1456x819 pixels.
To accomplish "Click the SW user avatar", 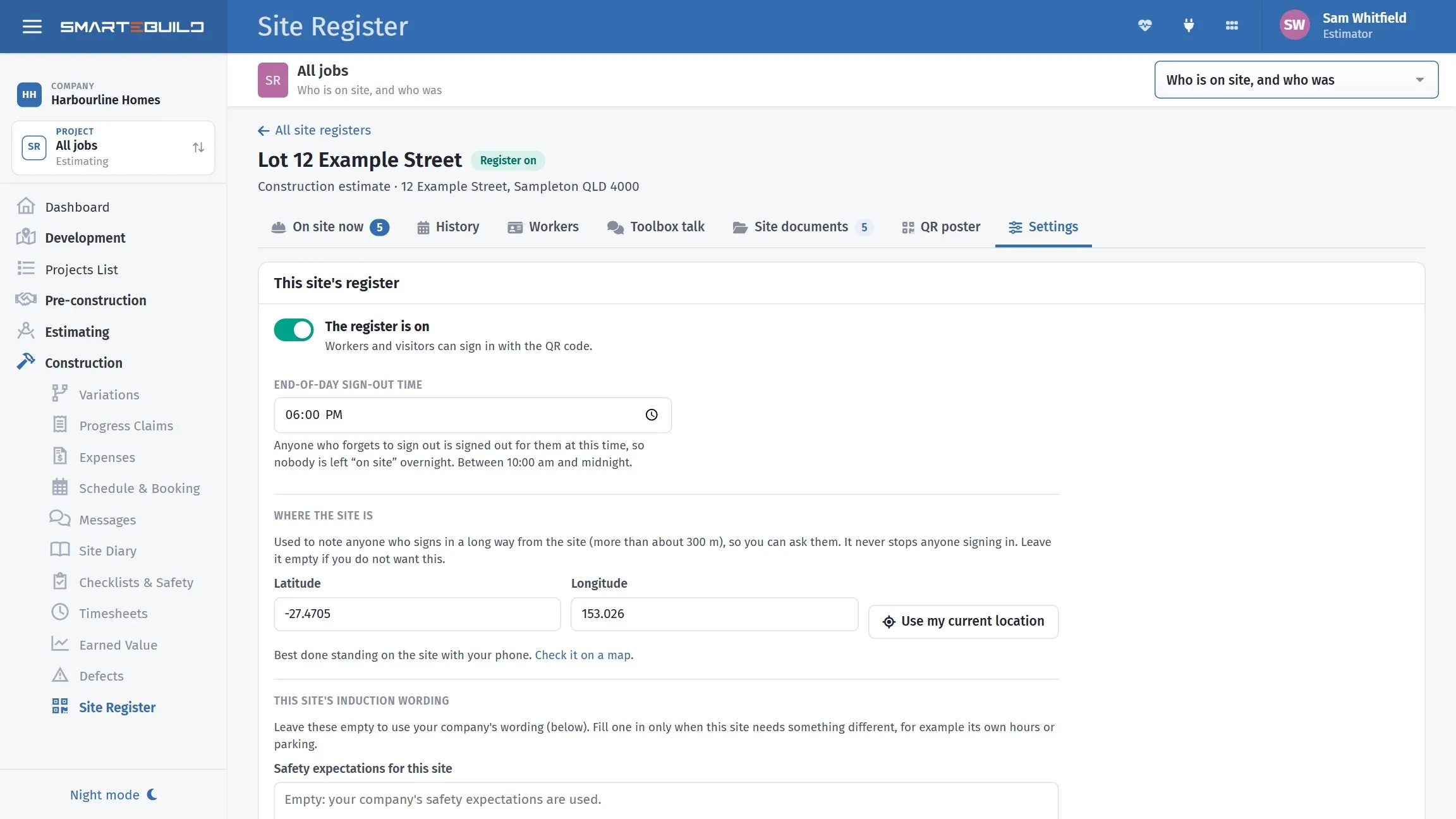I will (x=1294, y=25).
